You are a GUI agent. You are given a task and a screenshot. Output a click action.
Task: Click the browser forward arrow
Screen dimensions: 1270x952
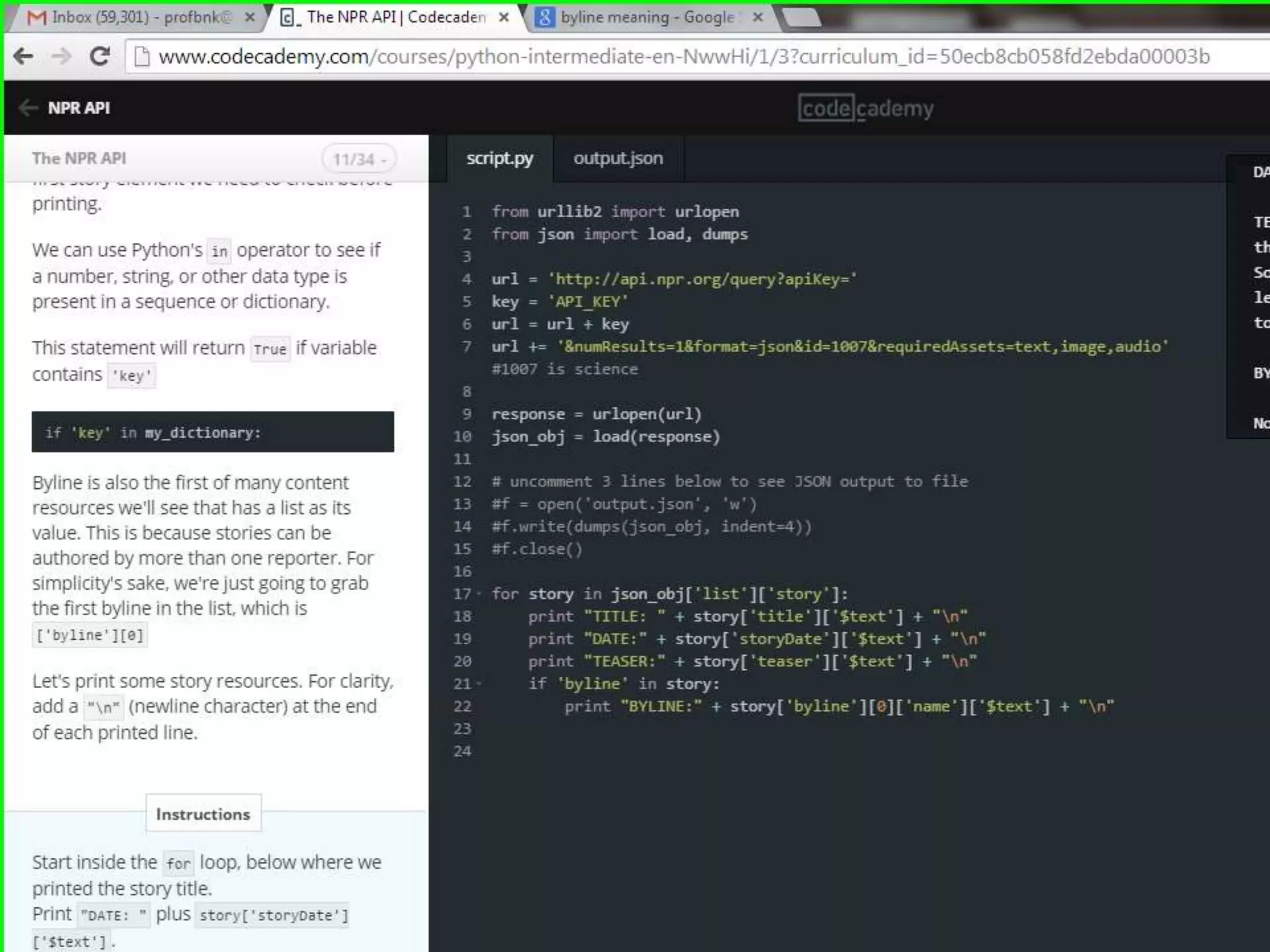point(61,56)
